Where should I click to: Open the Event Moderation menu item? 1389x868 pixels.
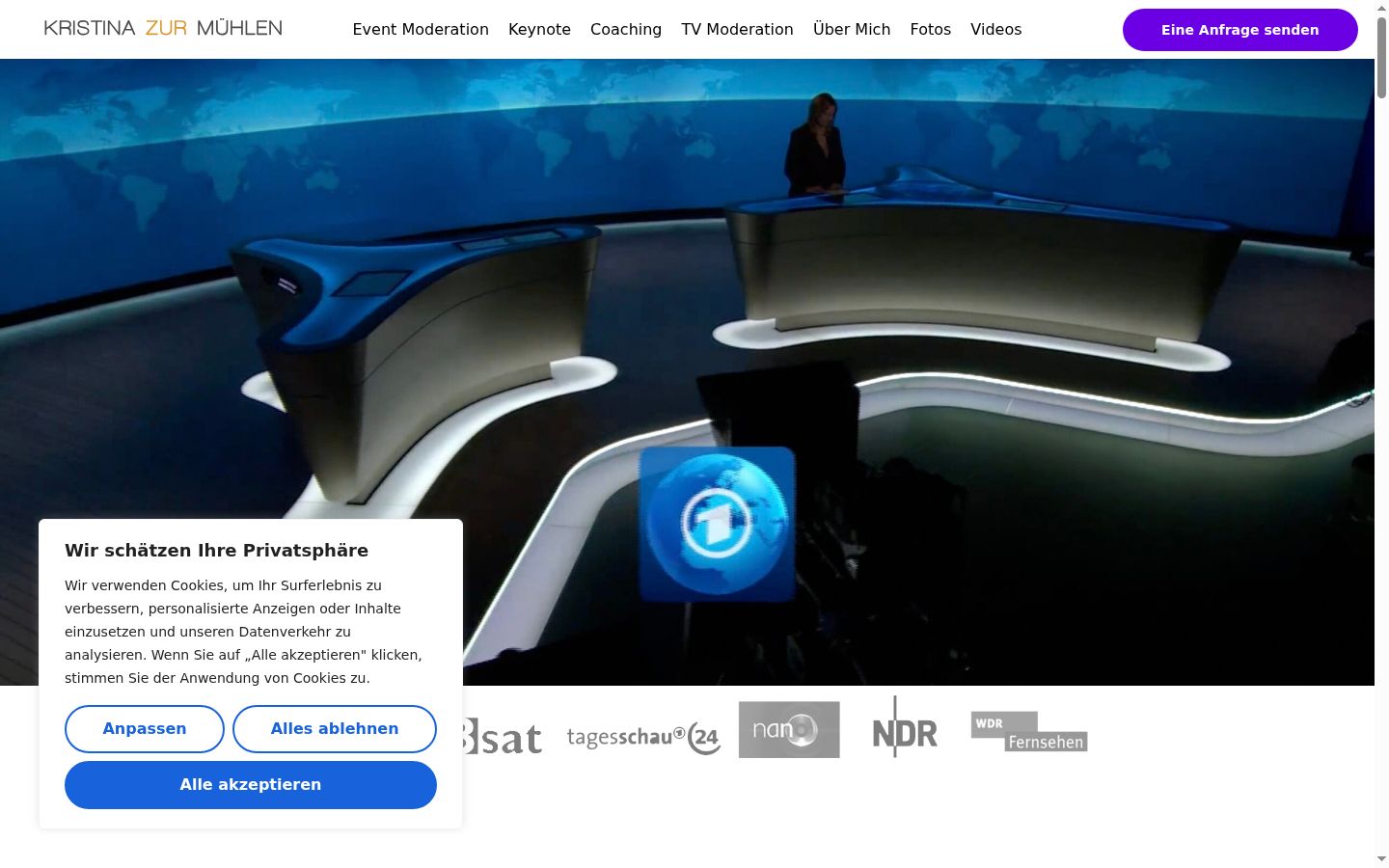click(421, 29)
